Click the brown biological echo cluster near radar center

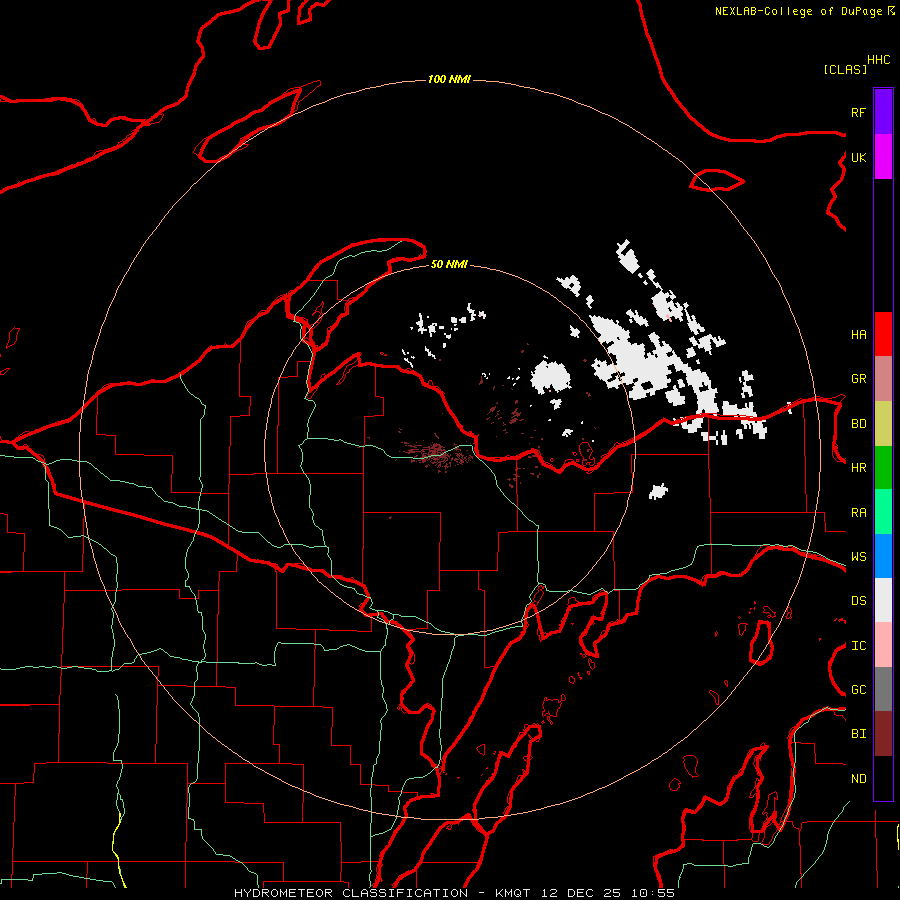tap(436, 452)
